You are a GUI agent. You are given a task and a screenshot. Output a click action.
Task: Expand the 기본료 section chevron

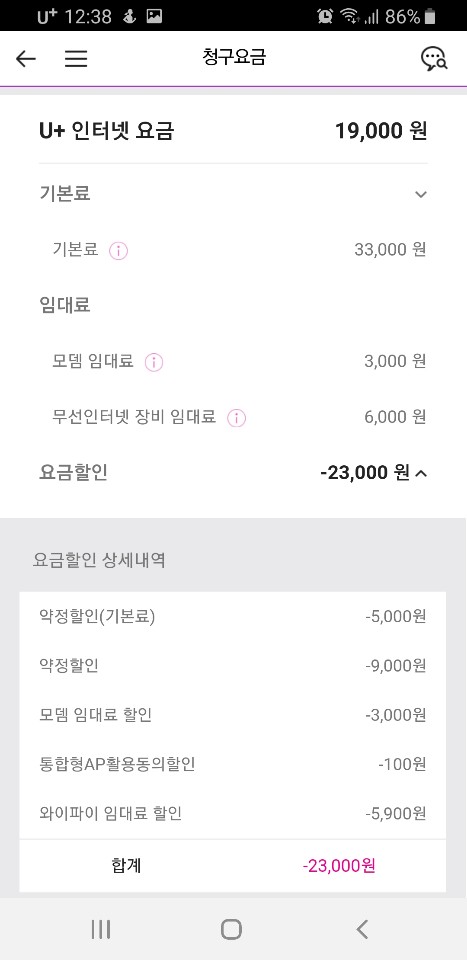click(420, 195)
